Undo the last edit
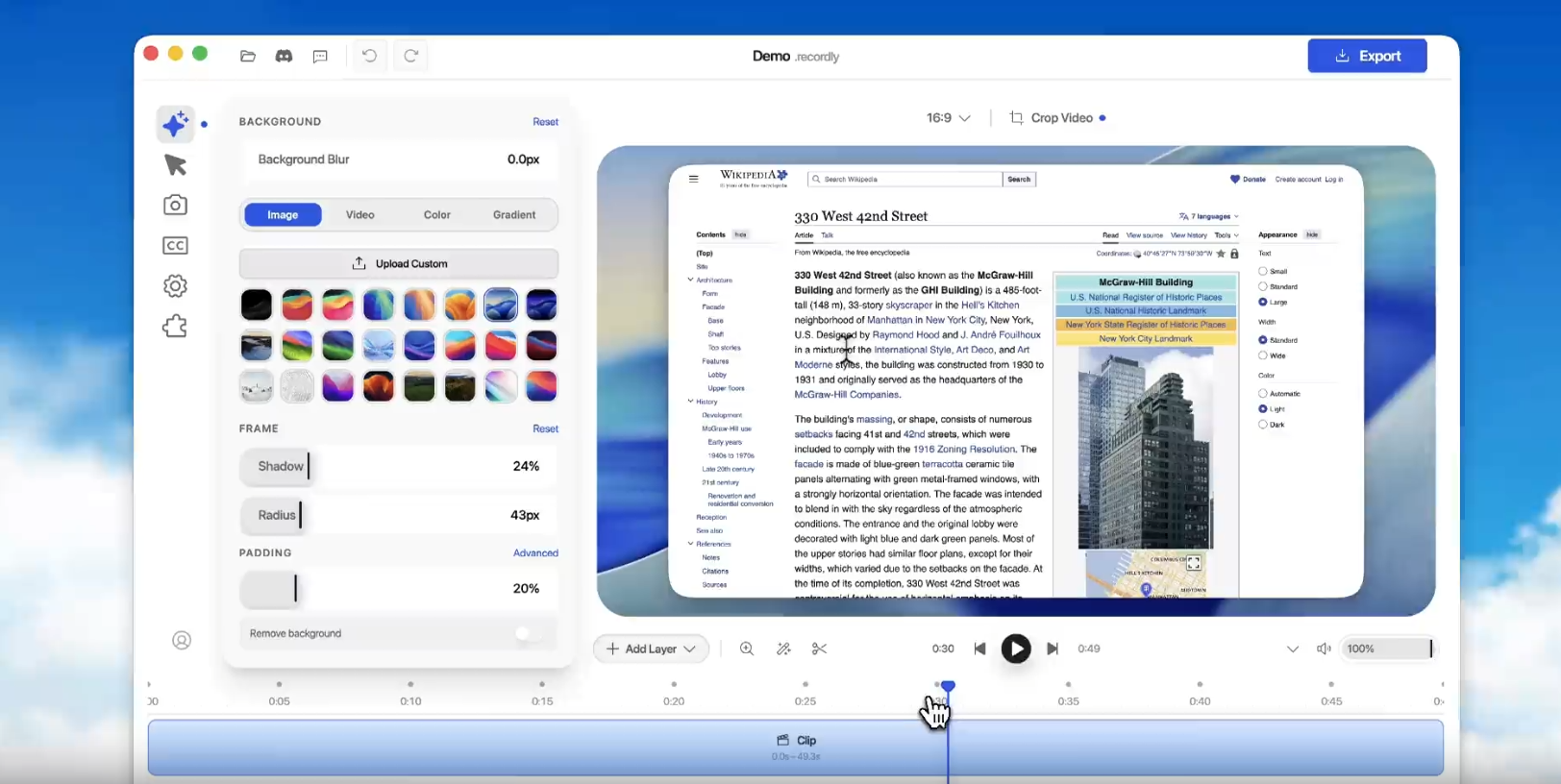1561x784 pixels. [369, 56]
